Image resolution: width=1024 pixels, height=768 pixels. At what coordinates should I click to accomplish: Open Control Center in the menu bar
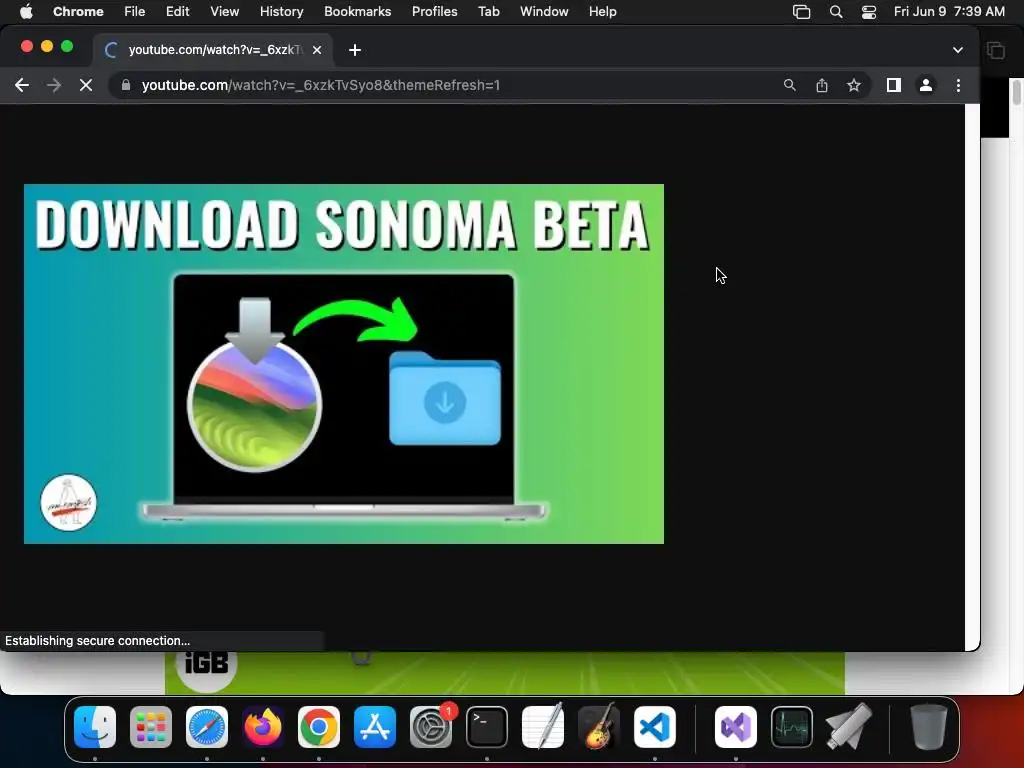click(869, 12)
